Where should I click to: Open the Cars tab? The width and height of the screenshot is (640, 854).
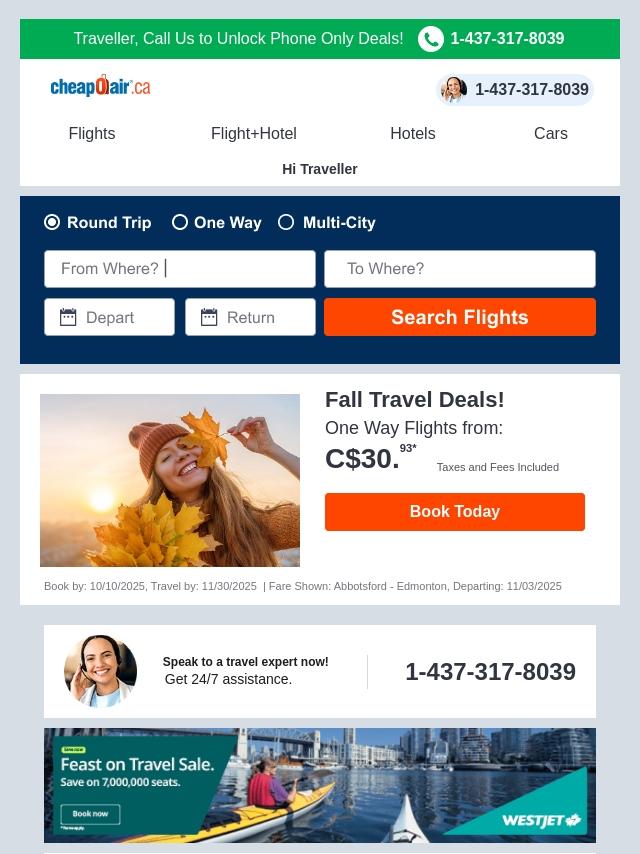pos(551,133)
